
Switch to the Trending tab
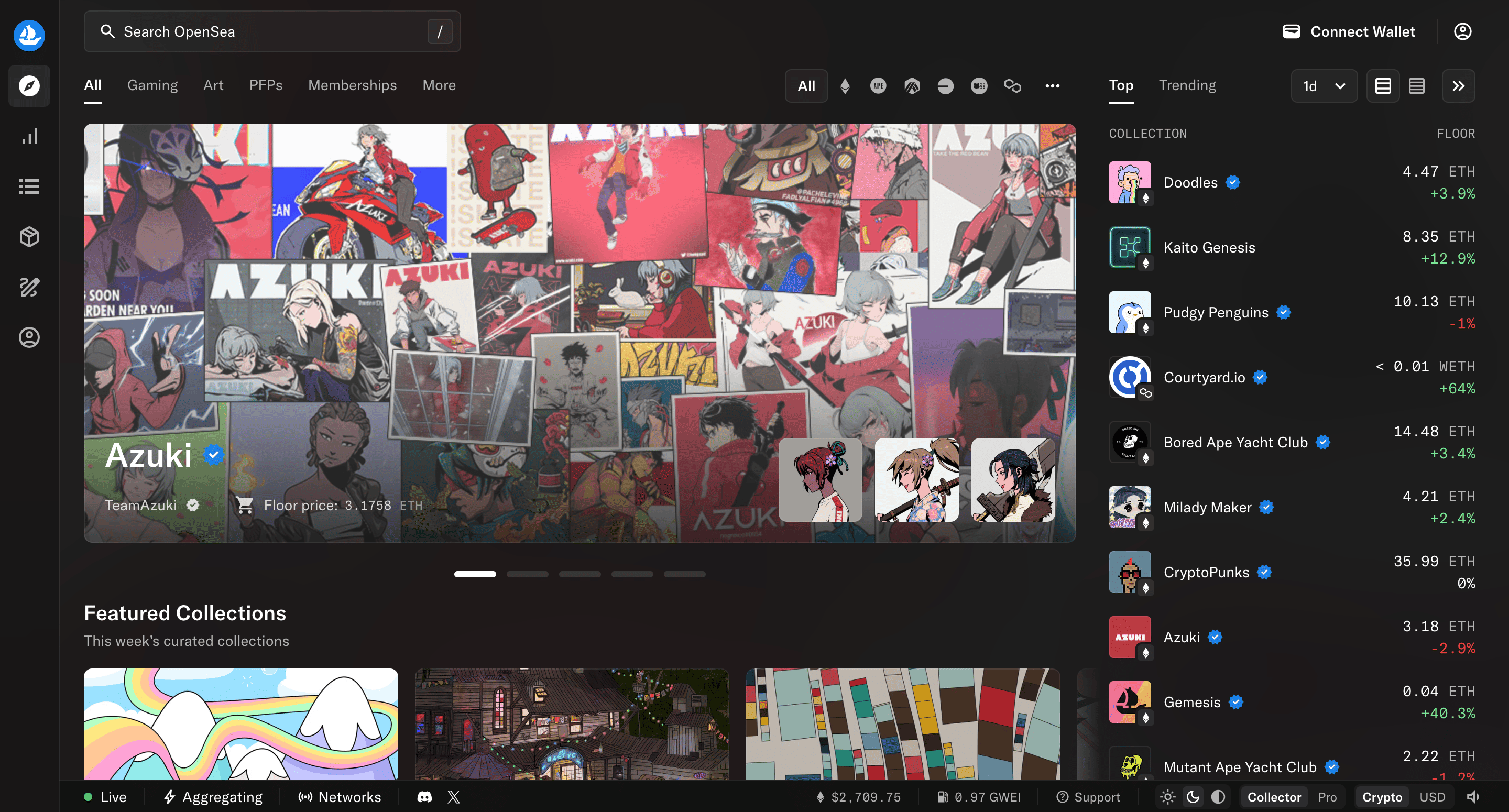point(1187,85)
